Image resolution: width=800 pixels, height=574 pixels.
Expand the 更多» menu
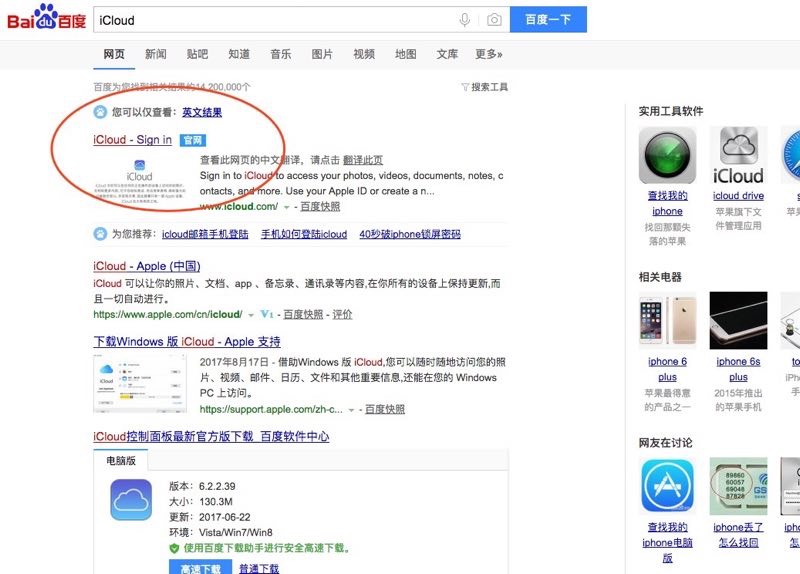click(x=489, y=54)
